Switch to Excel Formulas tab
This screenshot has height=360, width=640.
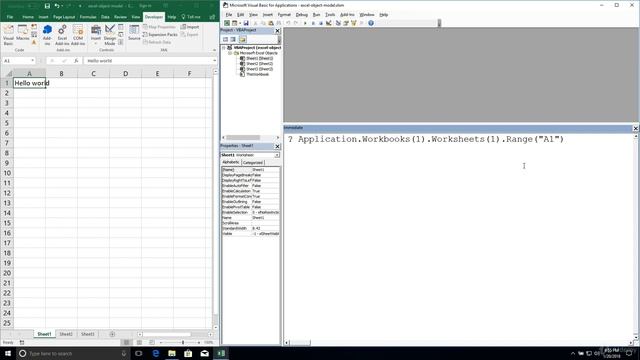[x=88, y=17]
